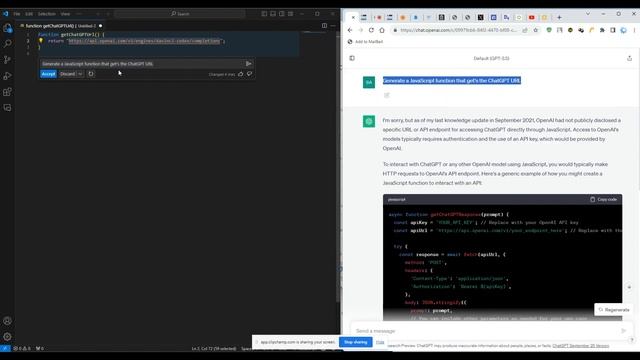Open the File menu in VS Code

[17, 14]
